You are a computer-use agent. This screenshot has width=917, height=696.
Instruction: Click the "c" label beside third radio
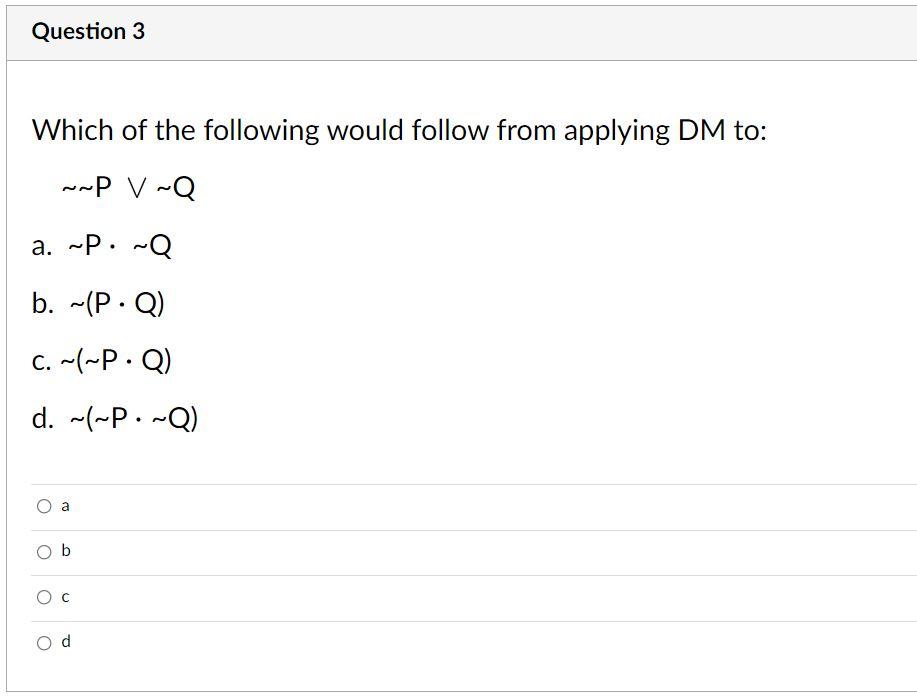[65, 598]
